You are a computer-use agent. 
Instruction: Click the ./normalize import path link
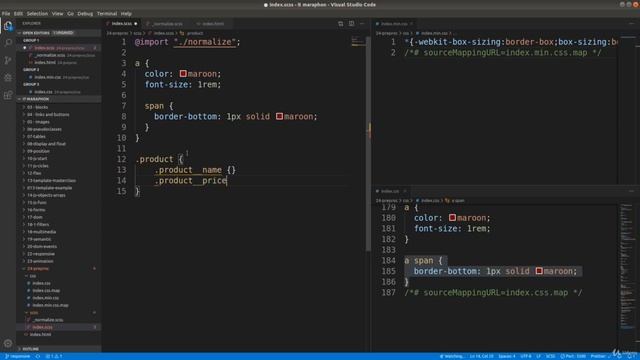[204, 42]
